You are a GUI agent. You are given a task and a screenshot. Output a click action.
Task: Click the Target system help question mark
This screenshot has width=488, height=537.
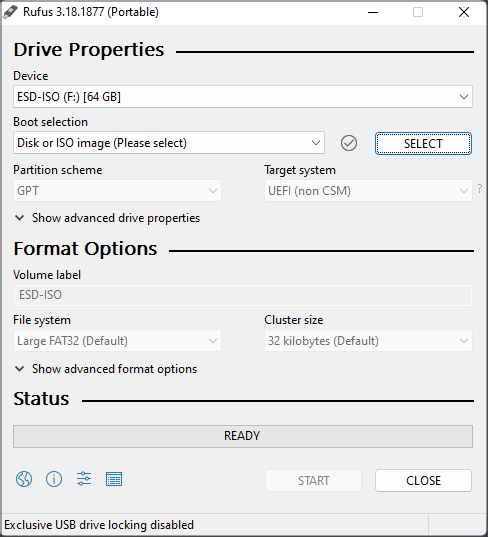(x=480, y=188)
